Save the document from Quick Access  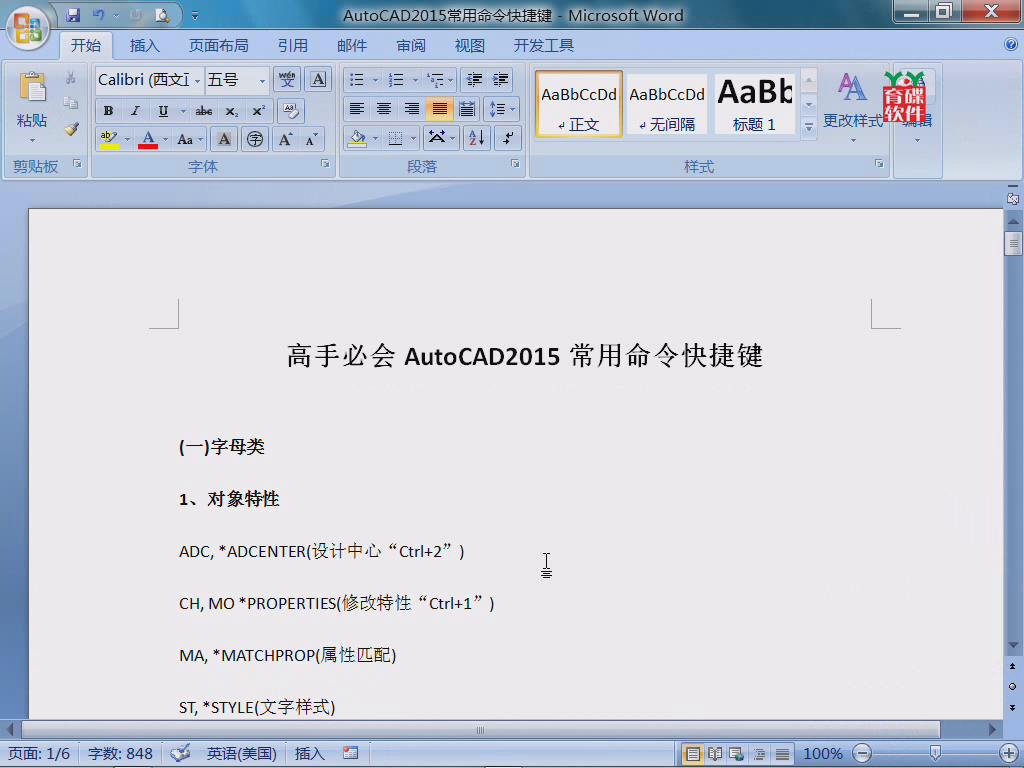tap(73, 14)
